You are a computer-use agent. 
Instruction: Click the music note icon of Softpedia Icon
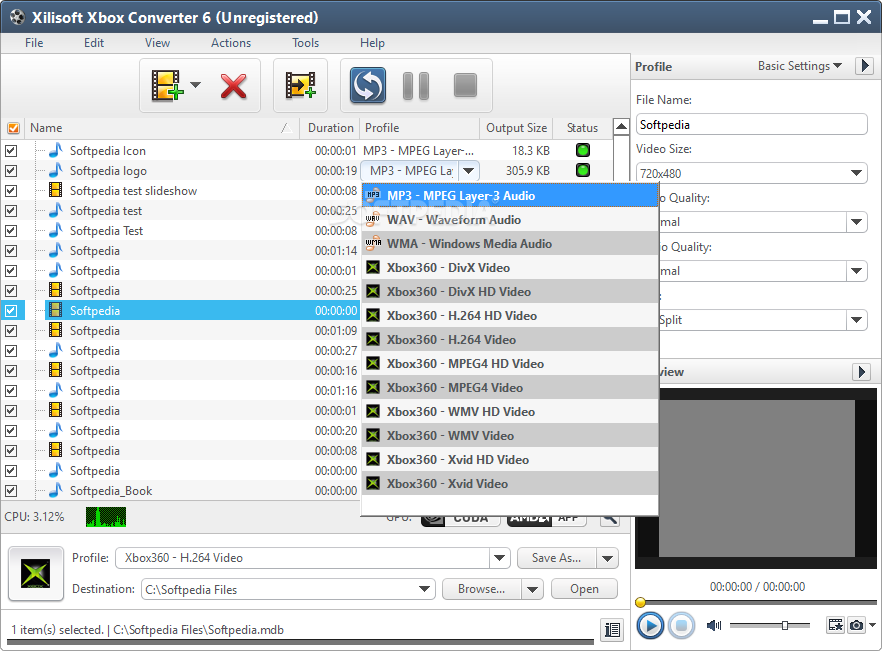[55, 150]
